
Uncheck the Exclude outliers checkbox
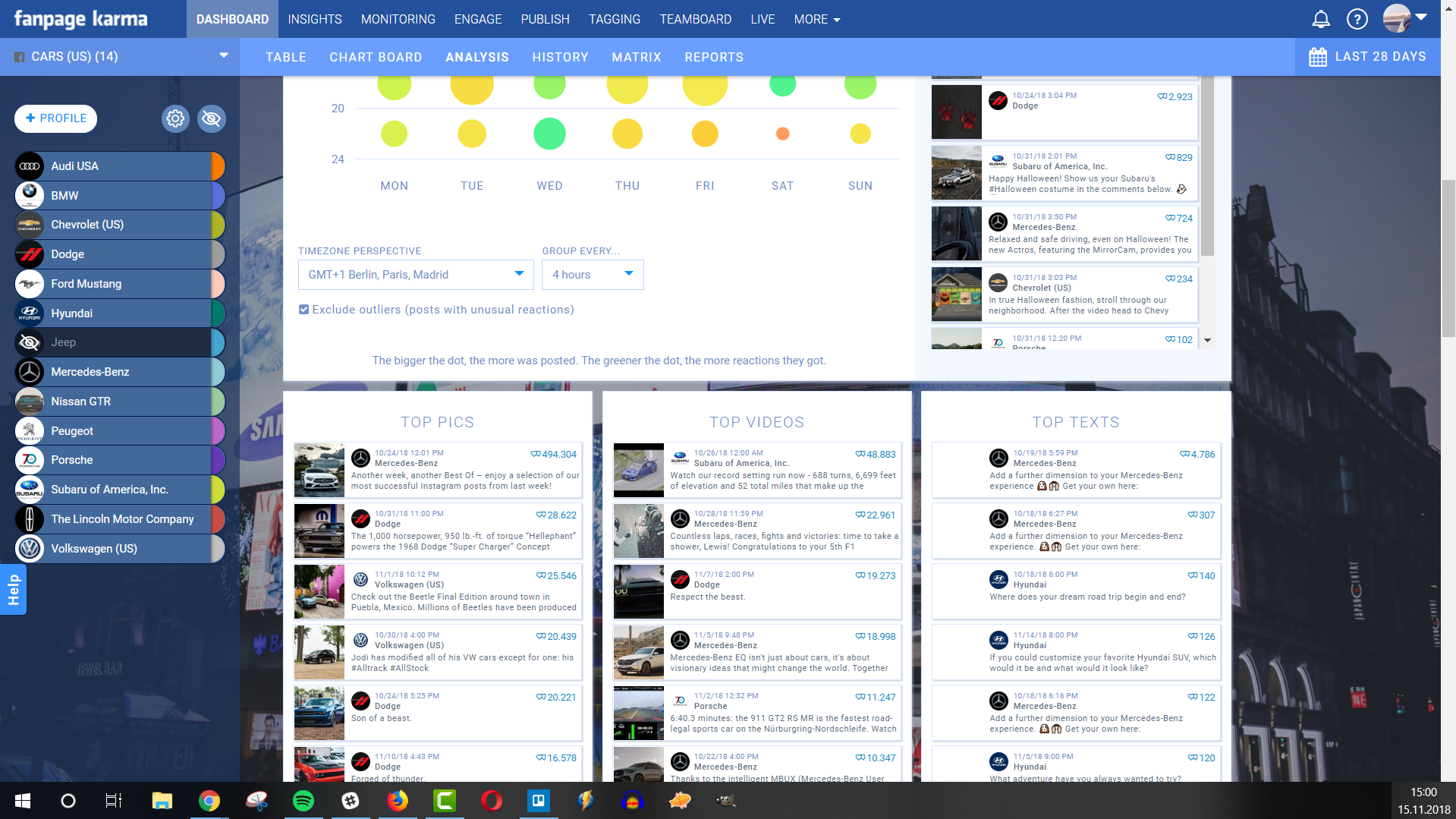pos(303,309)
